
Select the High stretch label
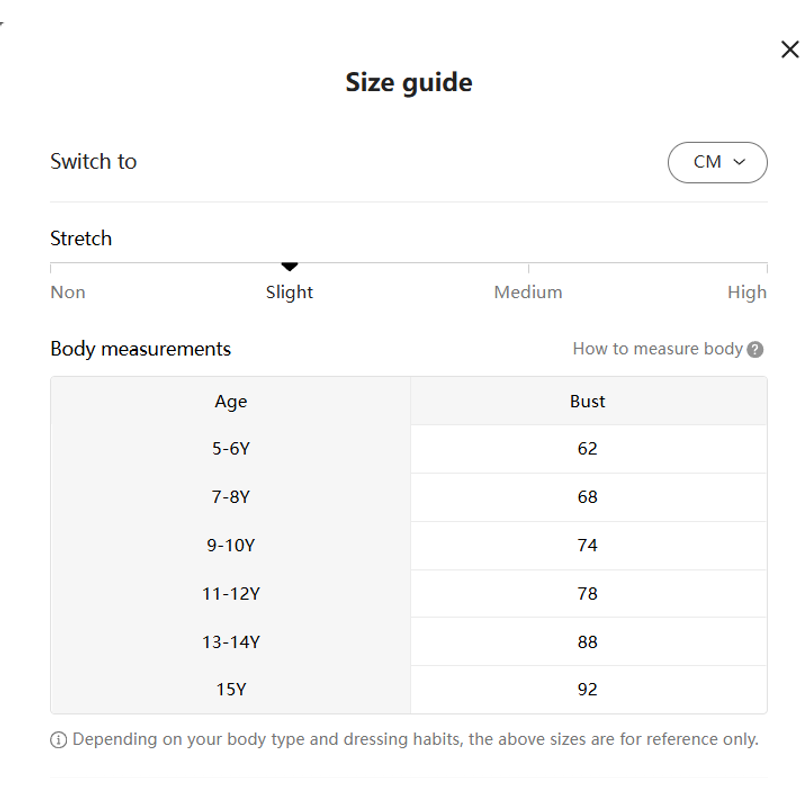[746, 292]
